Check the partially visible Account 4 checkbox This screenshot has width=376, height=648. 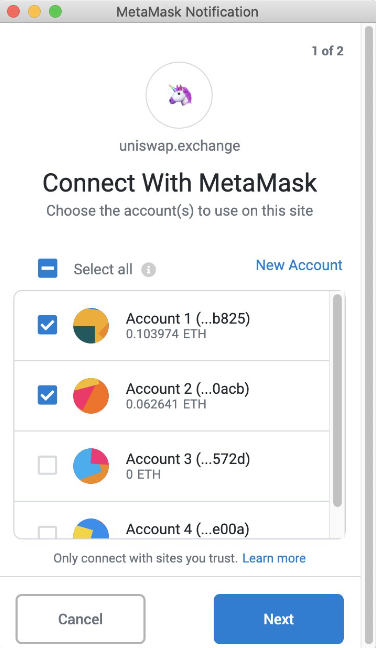(x=48, y=532)
